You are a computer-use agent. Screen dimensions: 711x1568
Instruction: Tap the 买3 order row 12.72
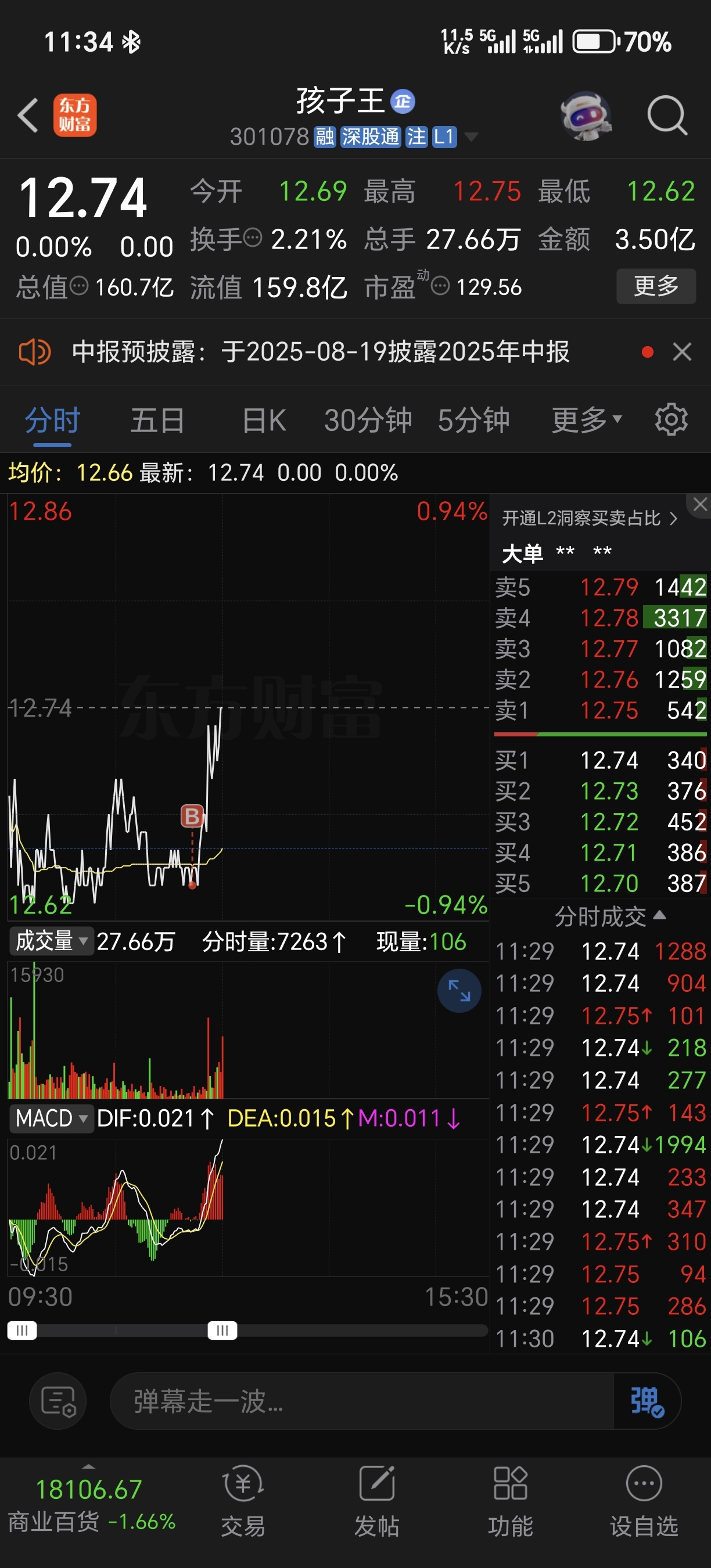point(600,822)
